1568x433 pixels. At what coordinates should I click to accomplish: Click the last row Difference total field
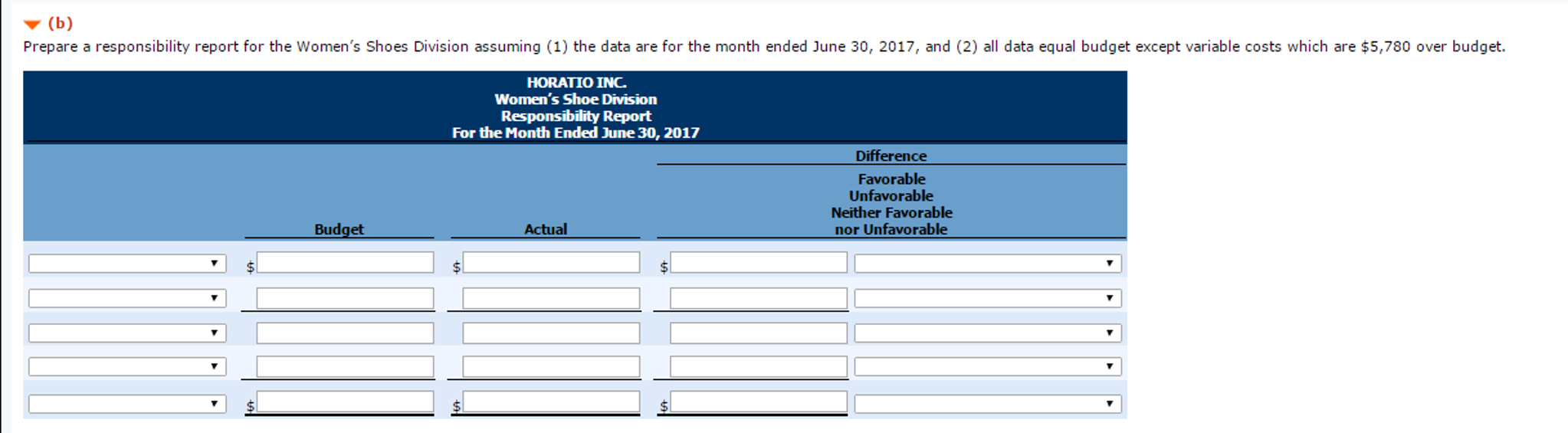[758, 402]
